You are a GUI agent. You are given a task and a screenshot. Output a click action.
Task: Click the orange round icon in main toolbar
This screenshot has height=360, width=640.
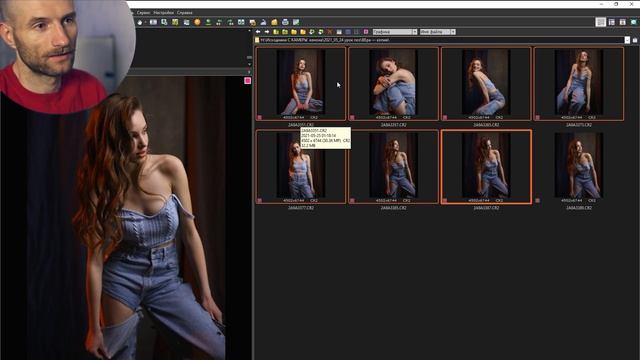coord(197,22)
